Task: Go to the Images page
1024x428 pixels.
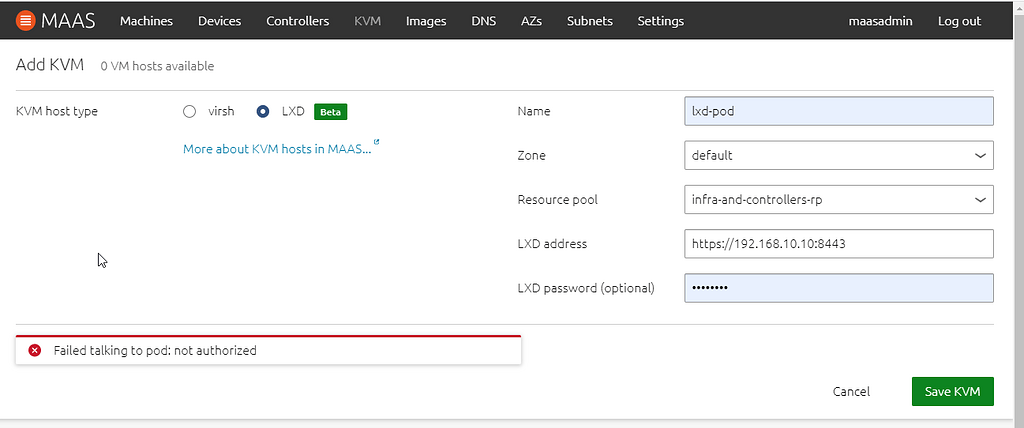Action: pyautogui.click(x=426, y=21)
